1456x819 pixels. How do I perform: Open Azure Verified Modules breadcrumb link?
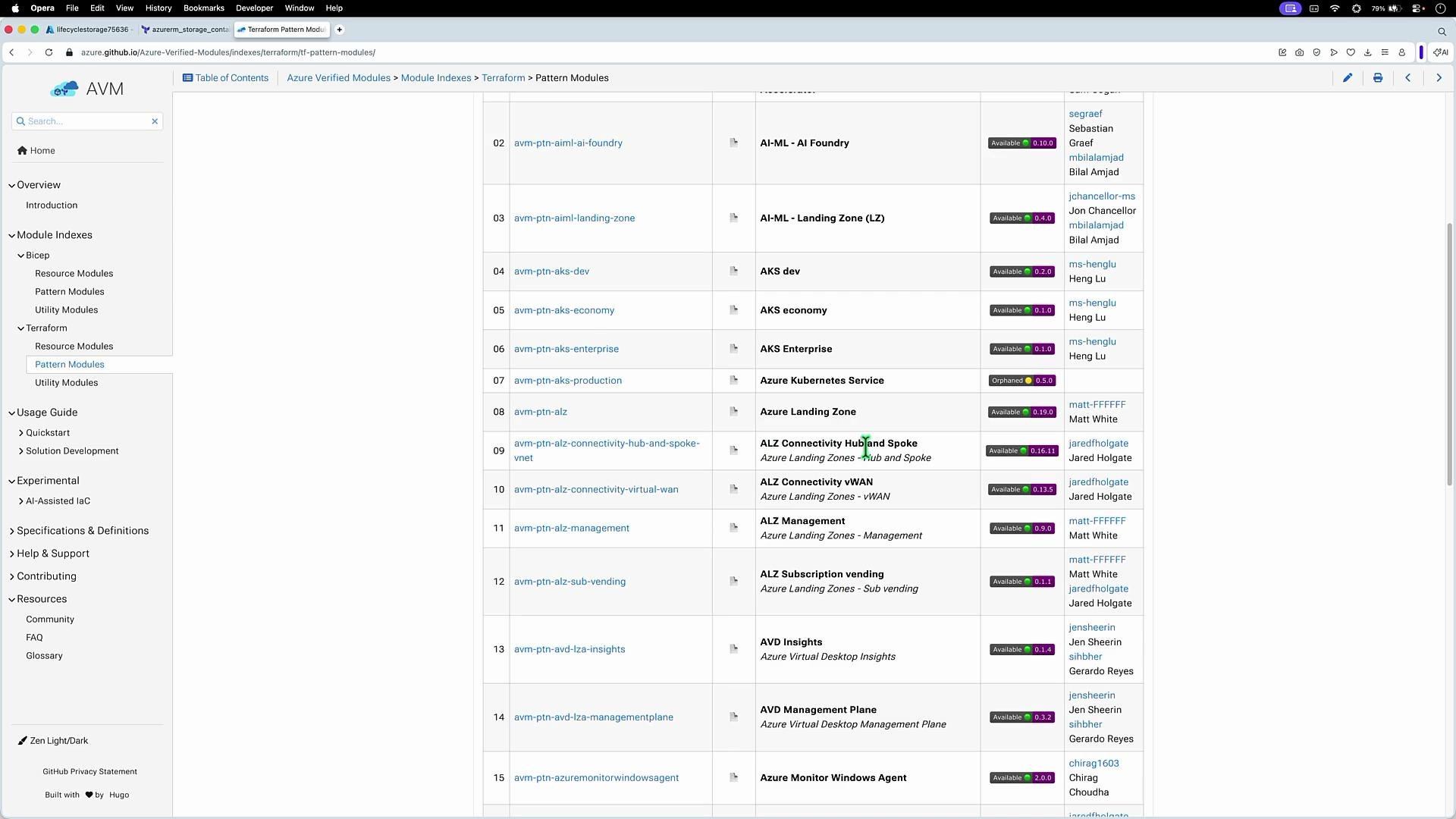[x=338, y=77]
